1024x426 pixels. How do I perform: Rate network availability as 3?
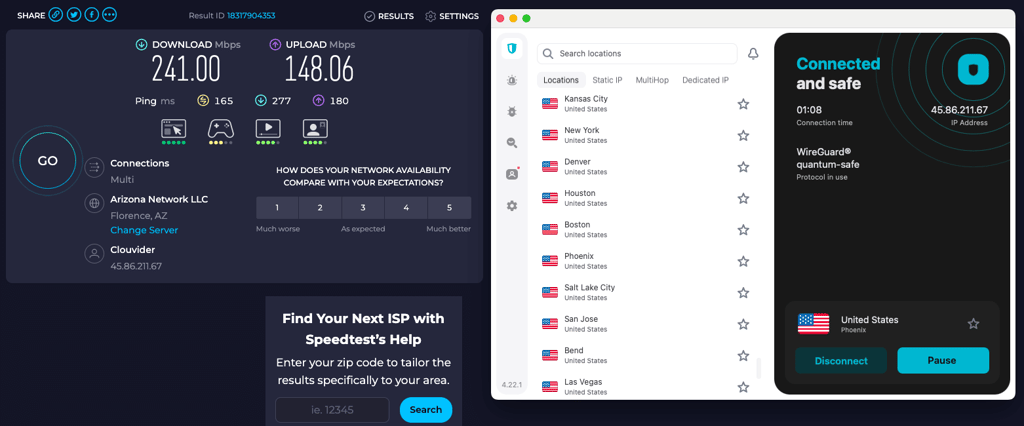[363, 208]
